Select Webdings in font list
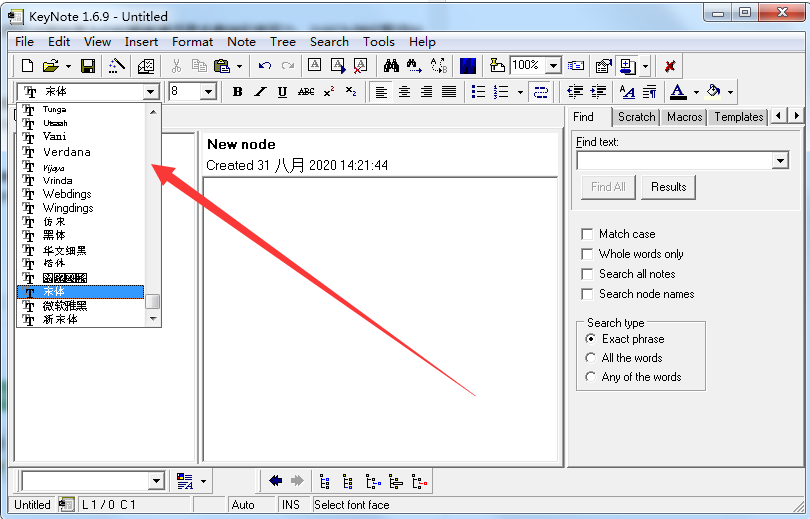 [81, 194]
